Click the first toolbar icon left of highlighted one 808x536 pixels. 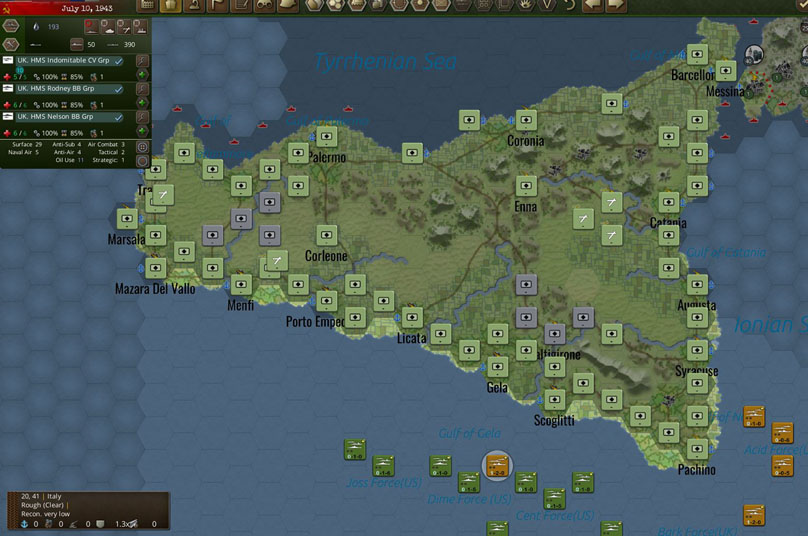coord(147,5)
